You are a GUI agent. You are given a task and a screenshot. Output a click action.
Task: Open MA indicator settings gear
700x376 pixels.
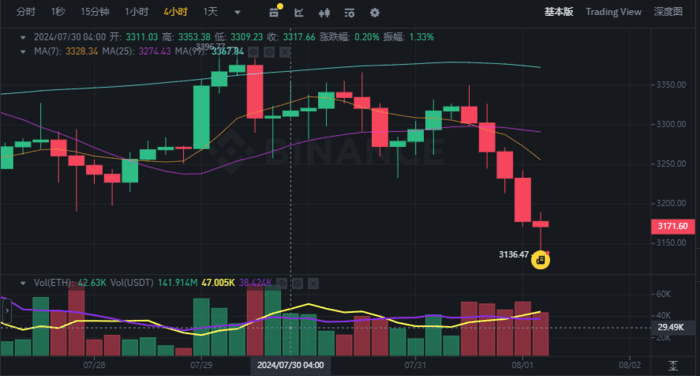(x=269, y=52)
